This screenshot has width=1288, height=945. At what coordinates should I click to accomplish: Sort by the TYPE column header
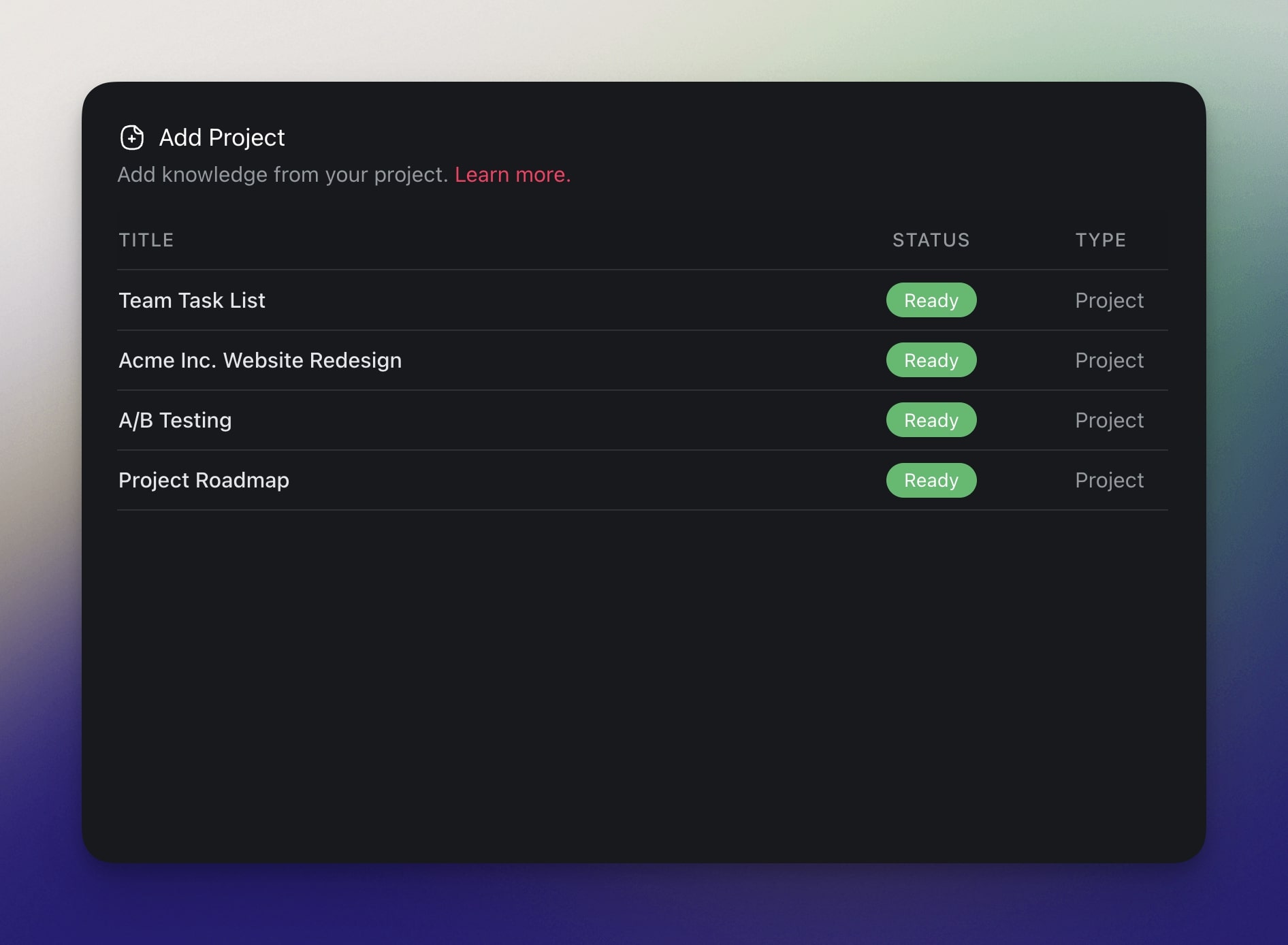coord(1100,240)
